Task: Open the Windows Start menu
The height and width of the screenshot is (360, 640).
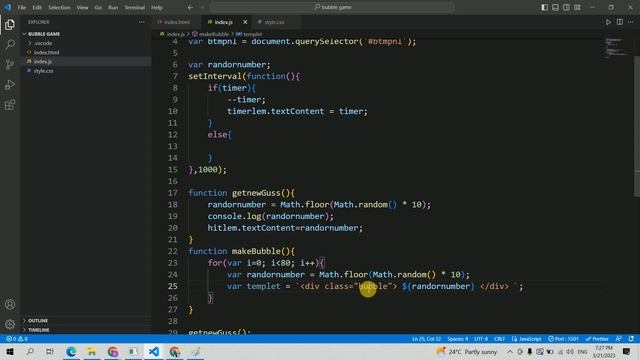Action: click(10, 351)
